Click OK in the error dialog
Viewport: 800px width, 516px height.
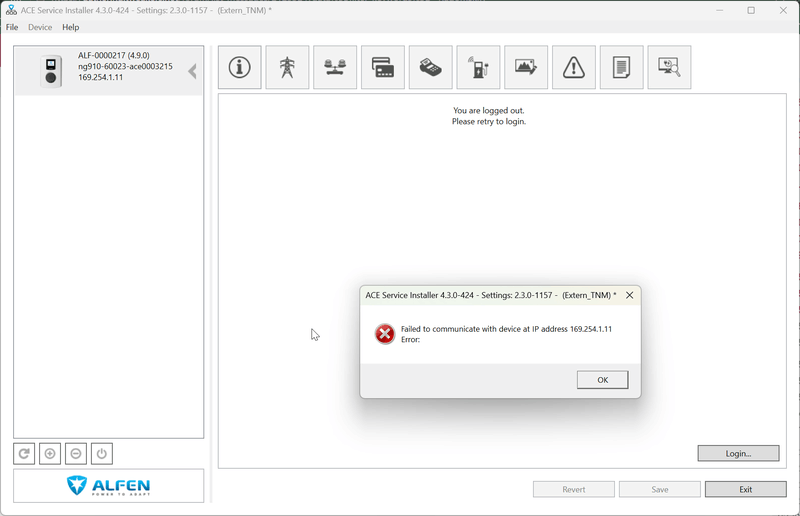(603, 380)
